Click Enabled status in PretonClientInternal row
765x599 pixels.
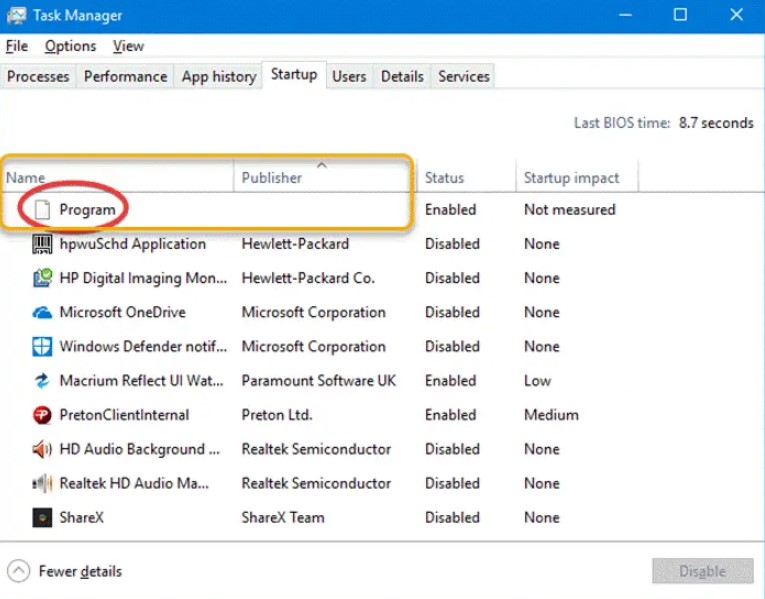pos(450,415)
